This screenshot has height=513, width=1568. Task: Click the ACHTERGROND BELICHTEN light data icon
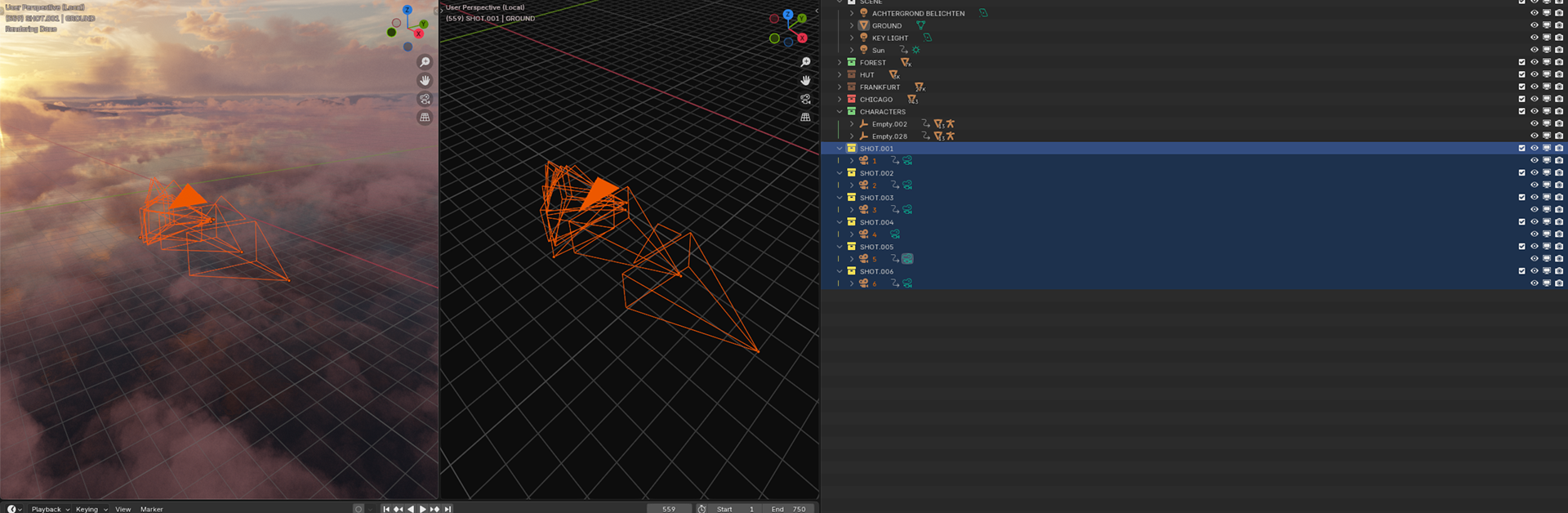983,13
